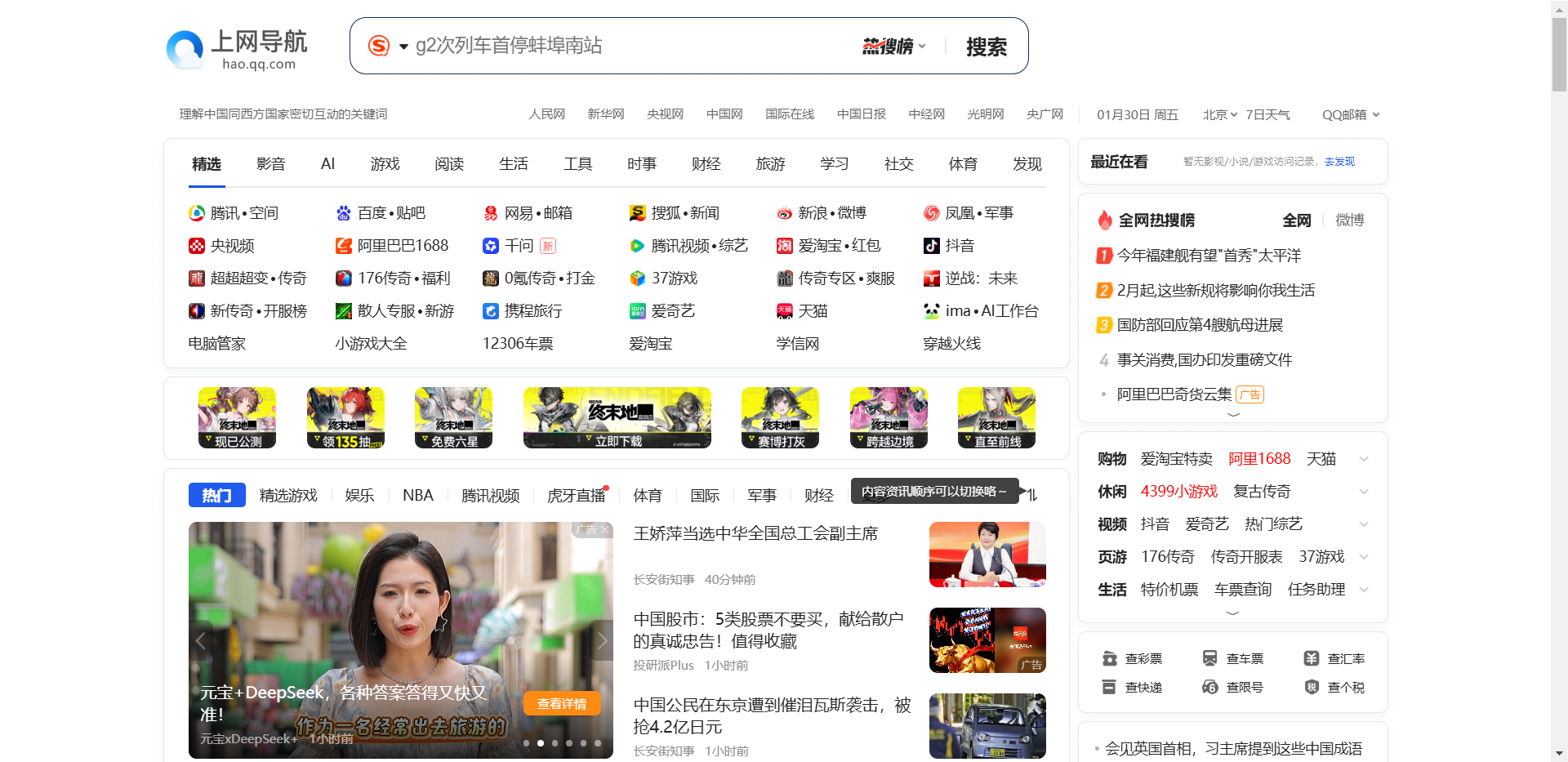Expand the search engine selector arrow

(x=402, y=46)
